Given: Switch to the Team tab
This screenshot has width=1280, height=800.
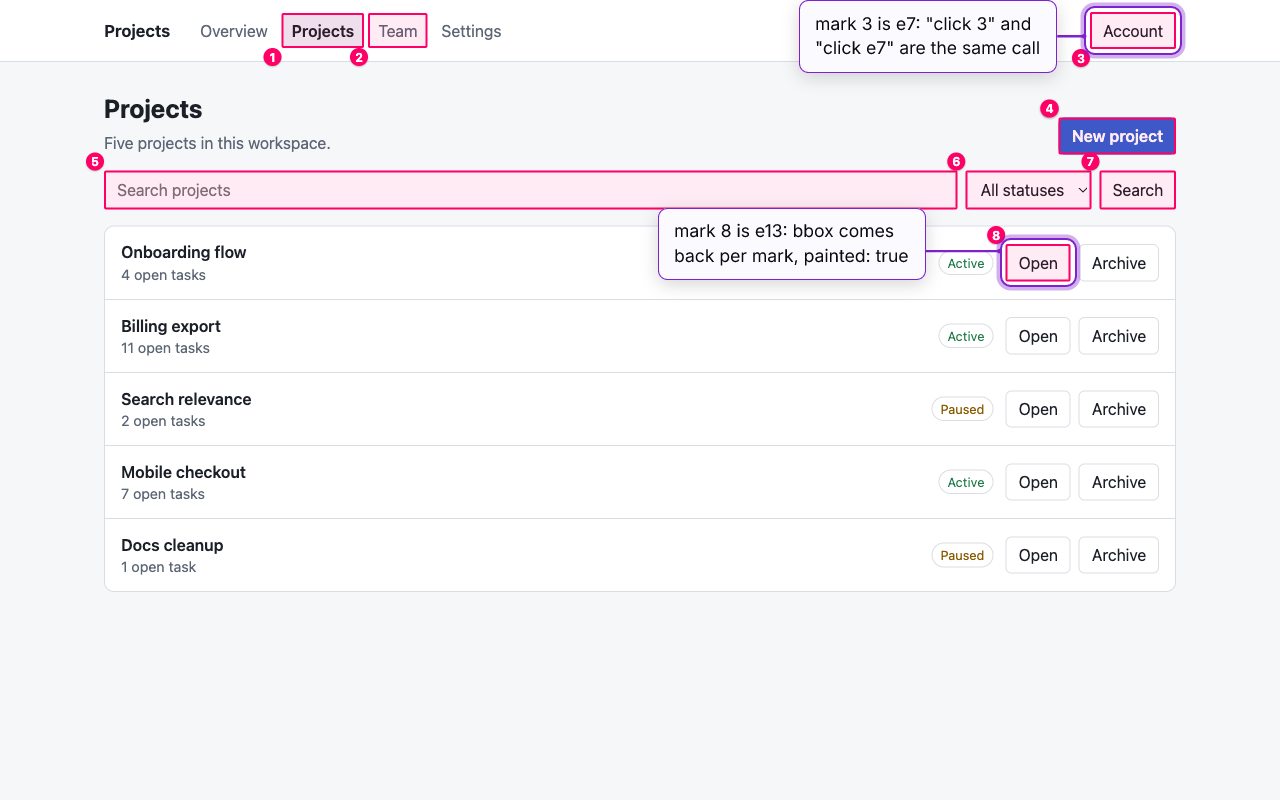Looking at the screenshot, I should pos(398,31).
